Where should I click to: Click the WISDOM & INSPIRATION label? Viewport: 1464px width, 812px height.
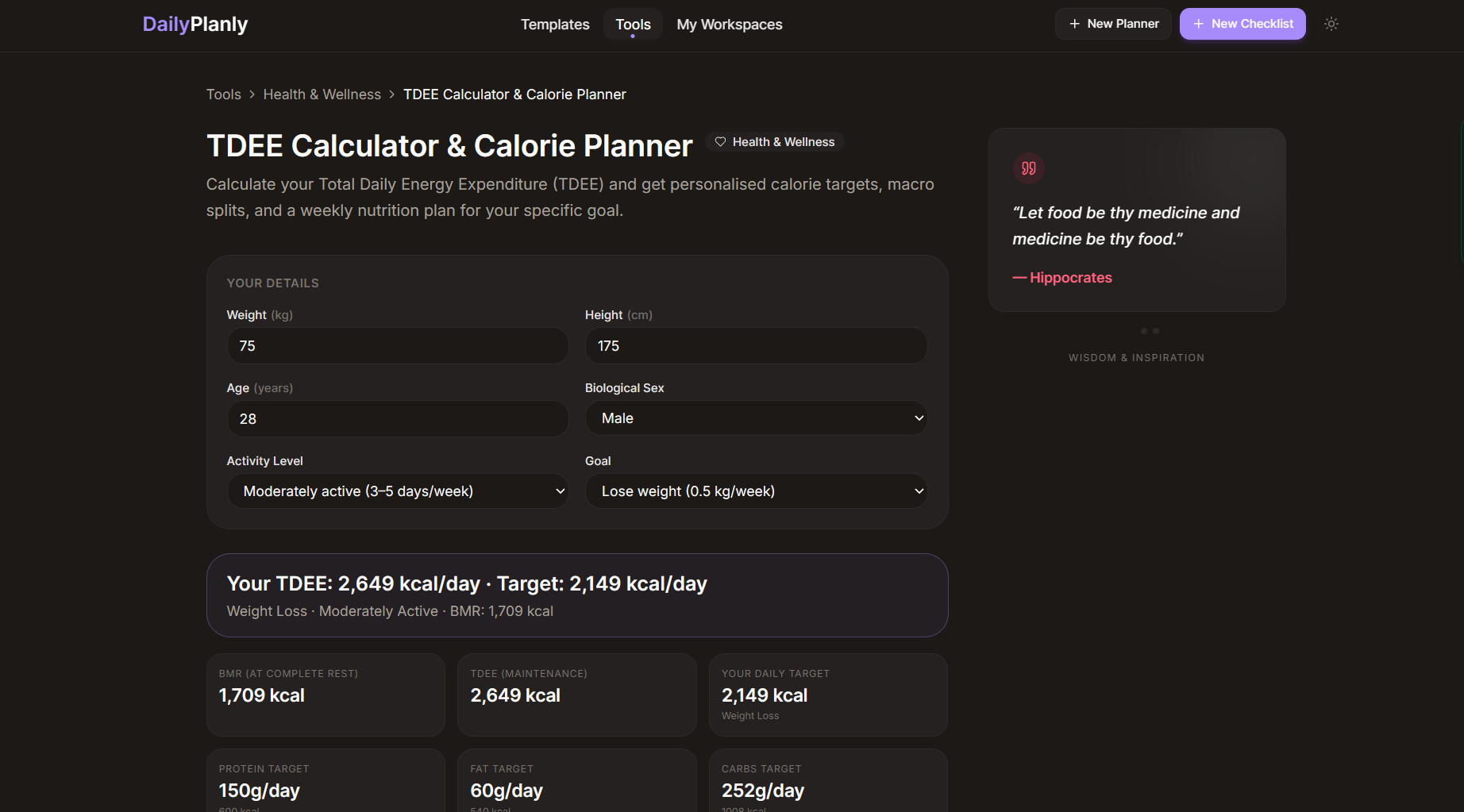click(x=1136, y=358)
